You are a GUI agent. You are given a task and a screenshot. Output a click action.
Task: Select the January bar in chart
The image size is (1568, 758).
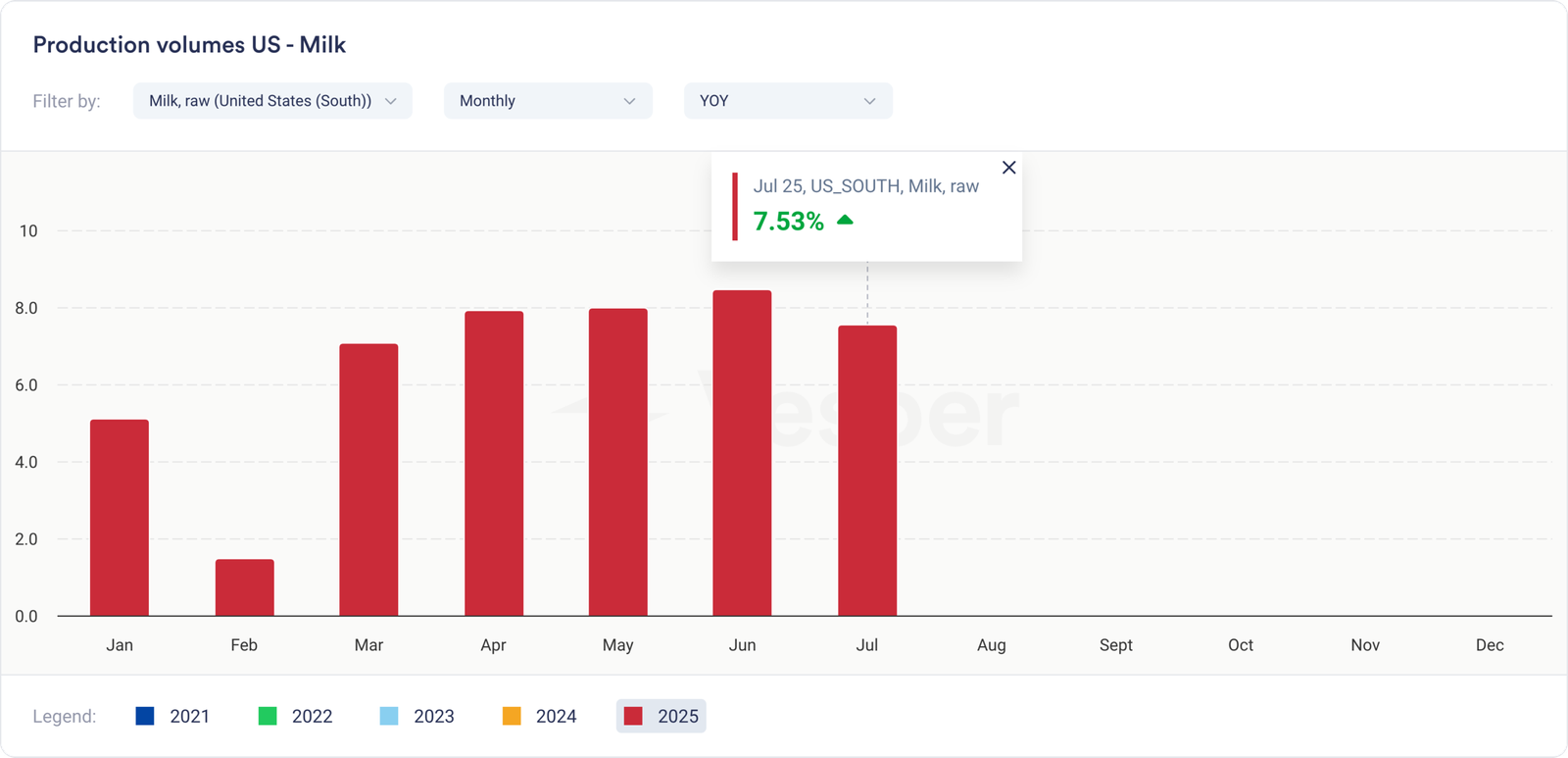(x=120, y=518)
